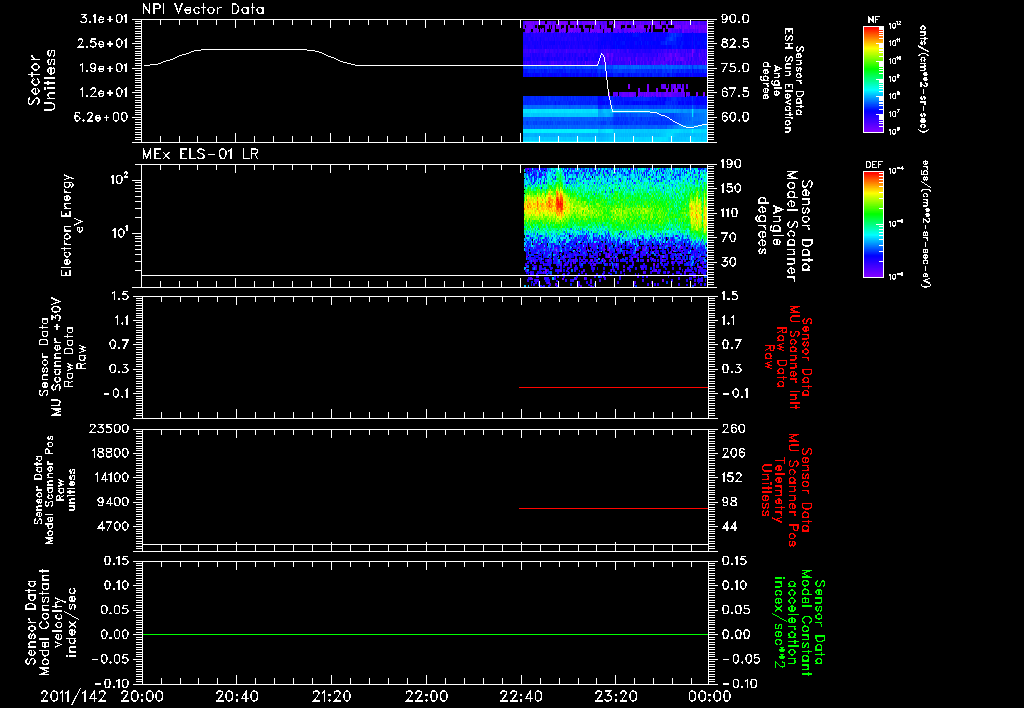1024x708 pixels.
Task: Select the "Model Scanner Angle degrees" axis title
Action: pos(784,227)
